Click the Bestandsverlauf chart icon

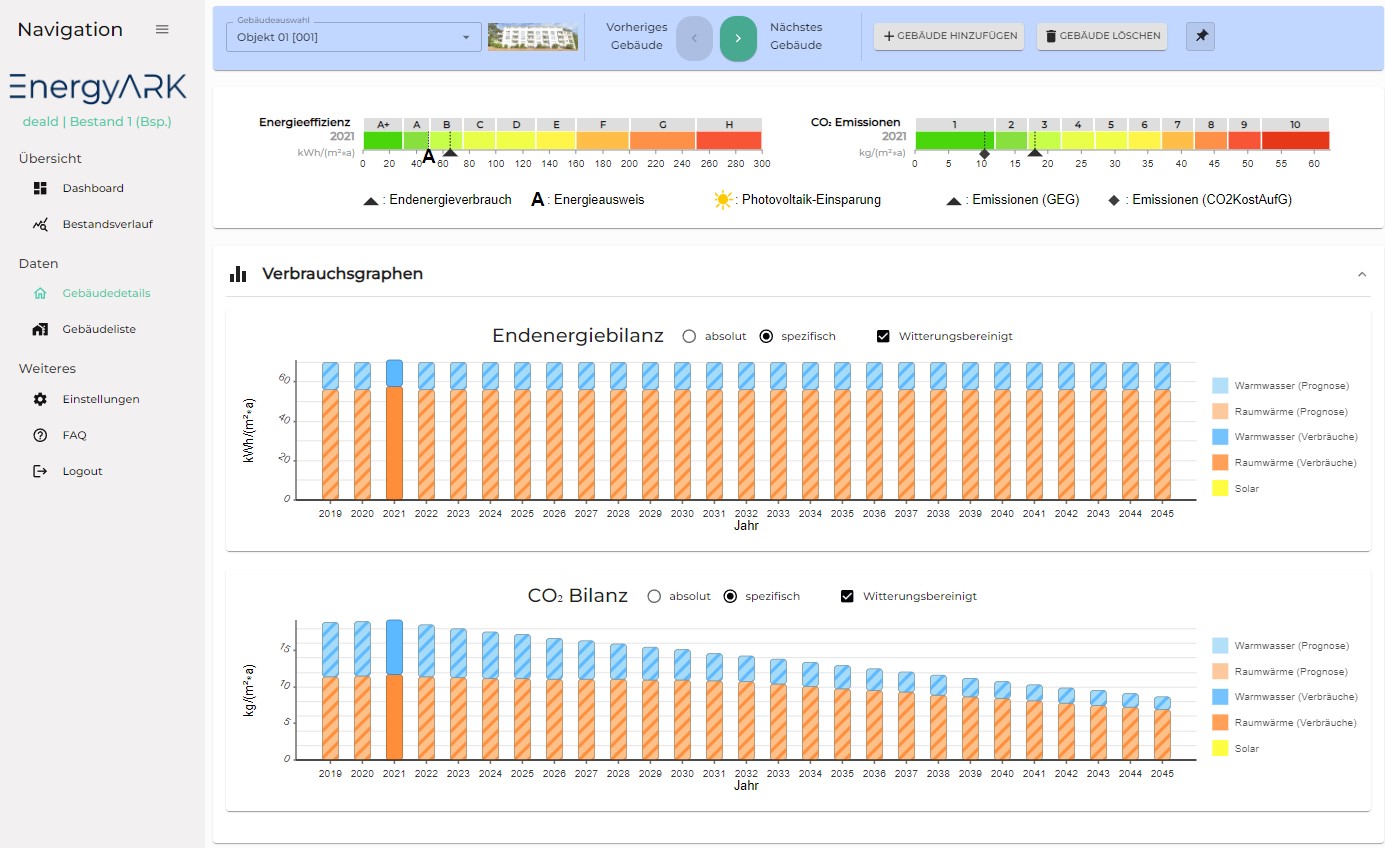click(40, 224)
